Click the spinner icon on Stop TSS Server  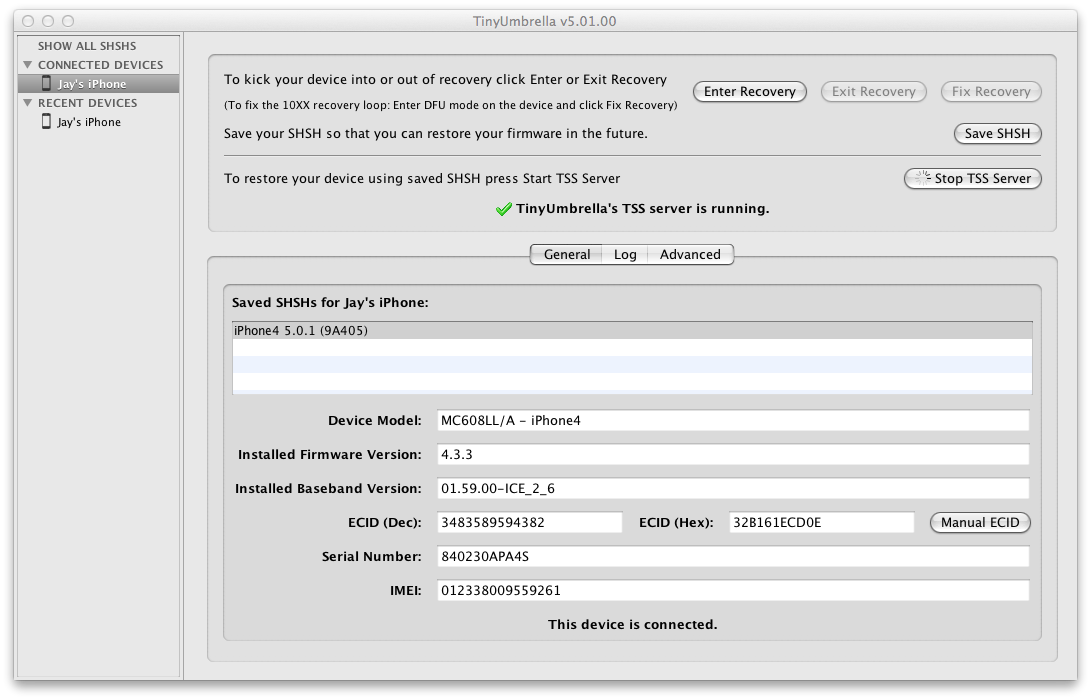point(922,178)
